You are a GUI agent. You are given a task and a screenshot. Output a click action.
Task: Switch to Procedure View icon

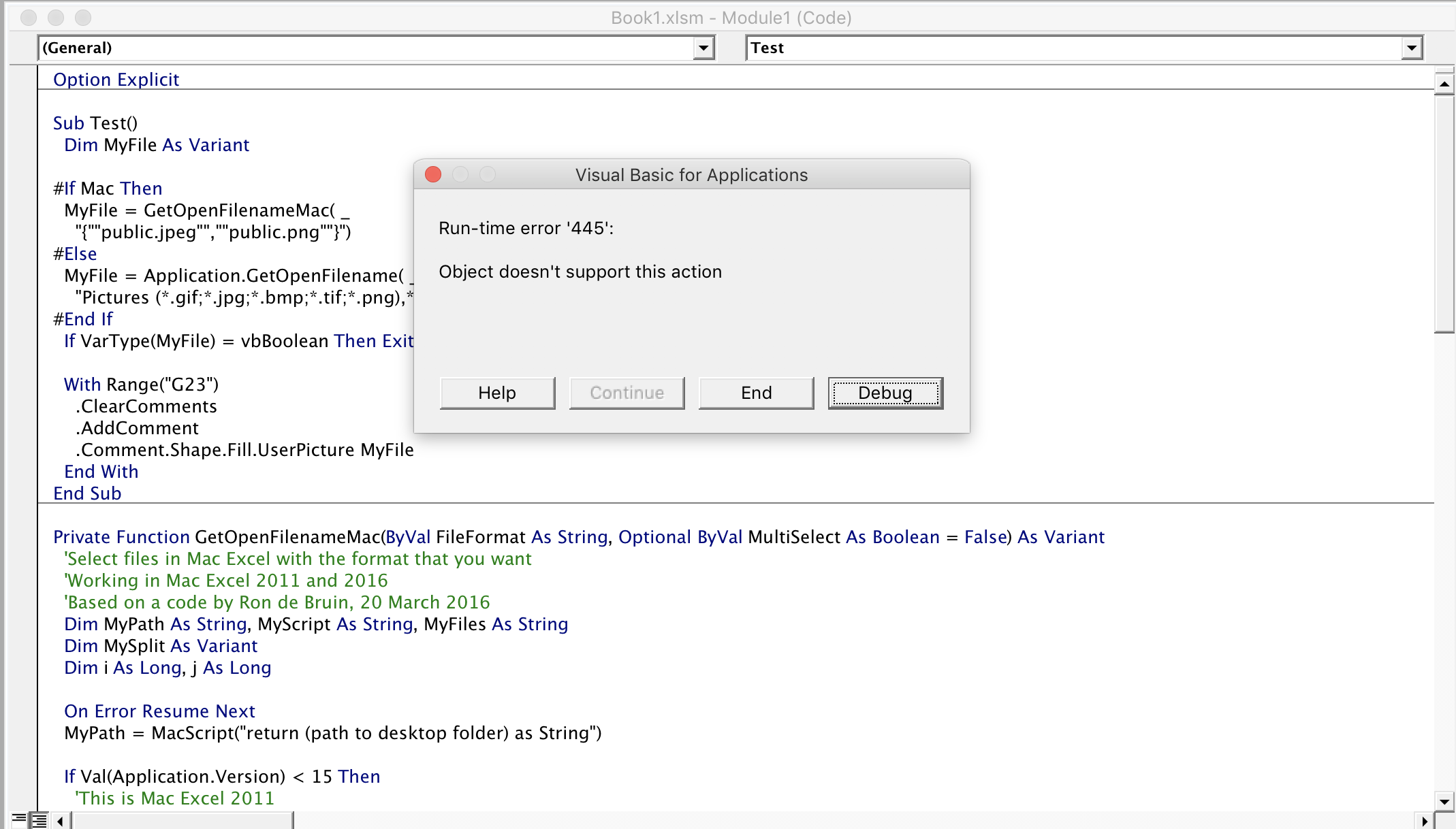coord(18,819)
